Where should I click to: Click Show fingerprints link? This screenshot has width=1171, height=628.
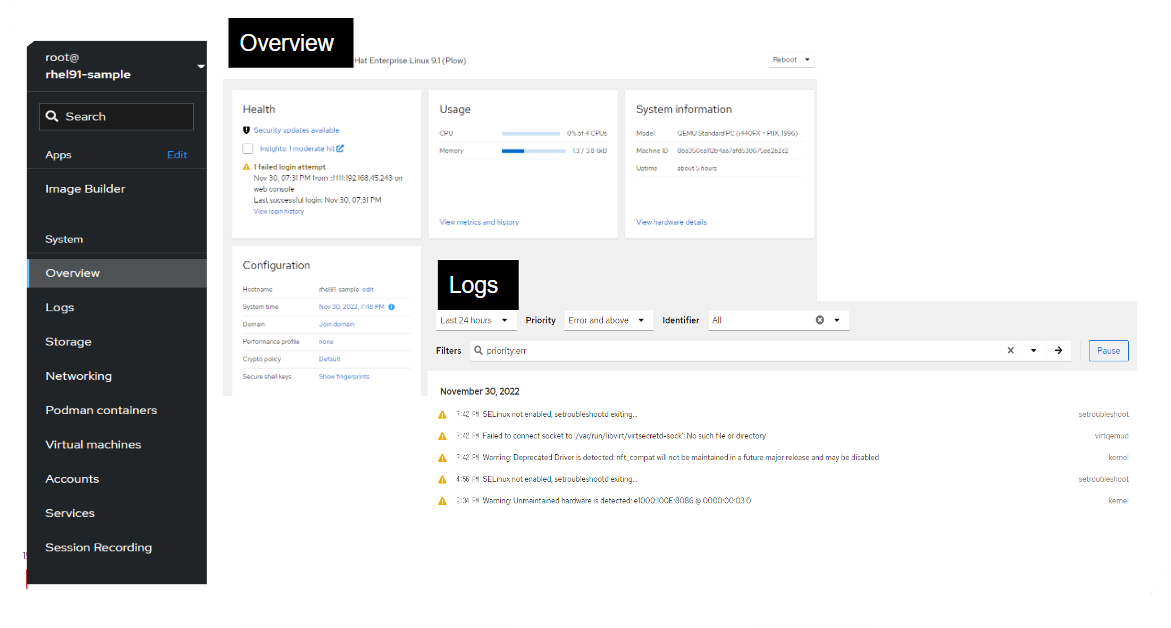[x=344, y=377]
